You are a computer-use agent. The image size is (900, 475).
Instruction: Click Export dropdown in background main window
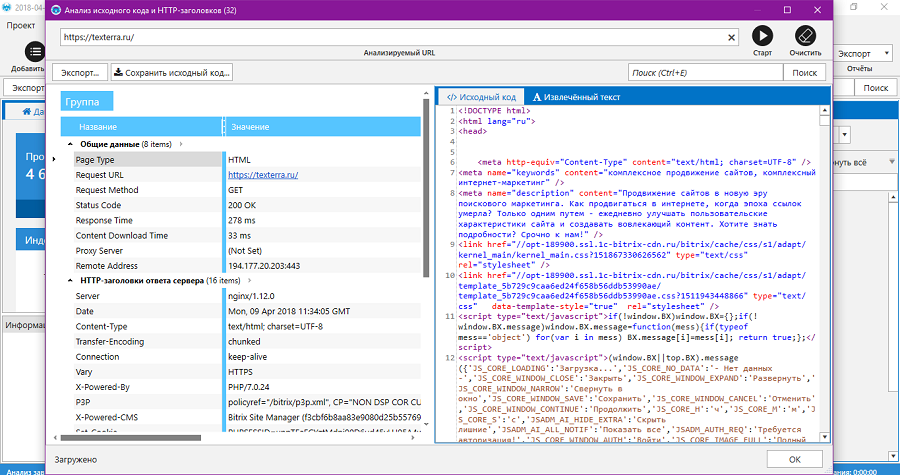point(863,53)
